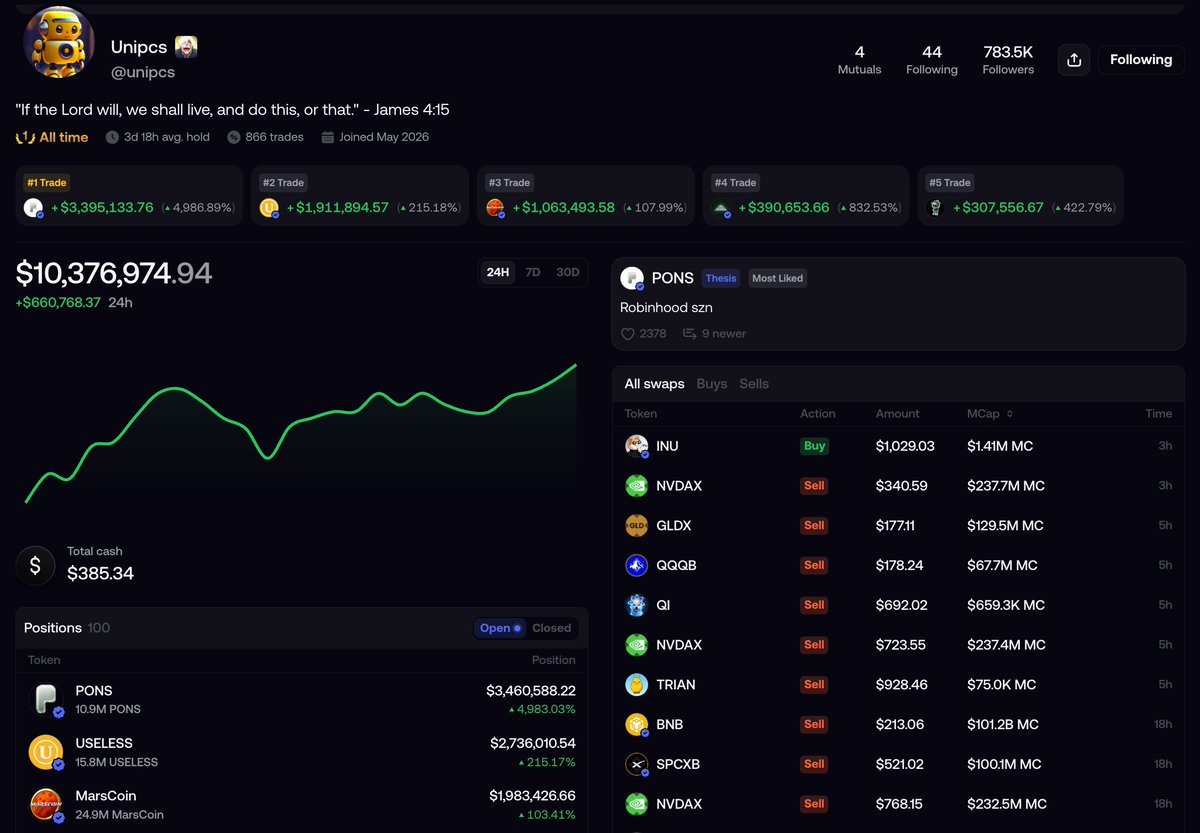Open the 4 Mutuals list
Screen dimensions: 1200x833
tap(859, 60)
